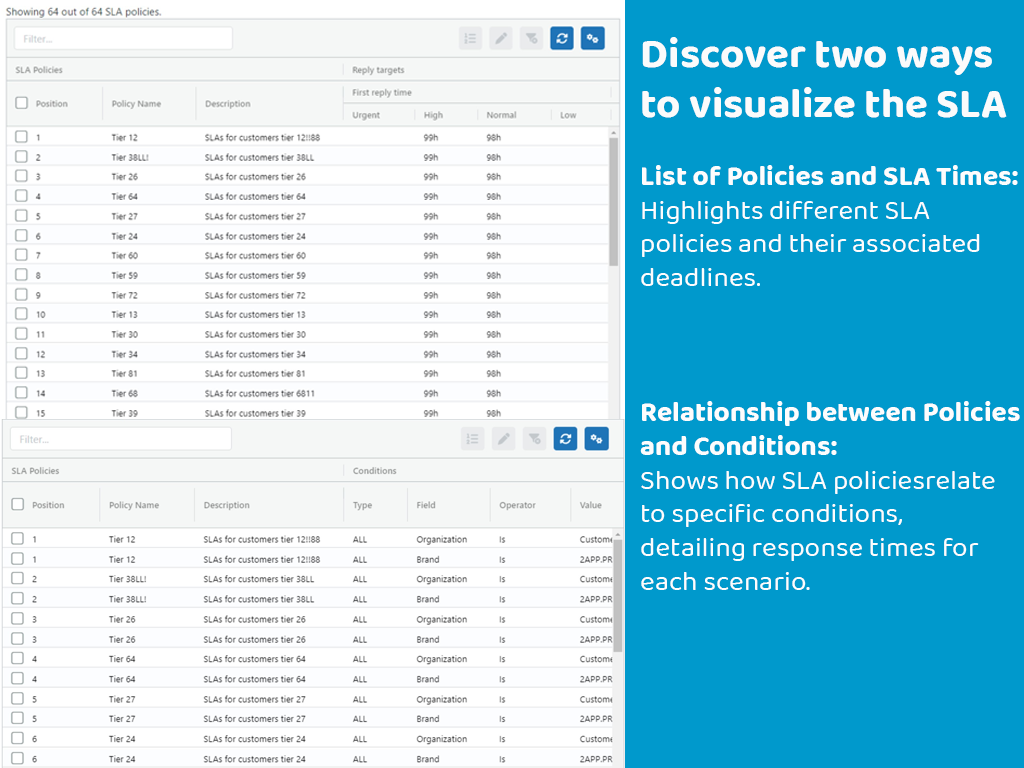Click the Normal column header under First reply time

pyautogui.click(x=501, y=115)
